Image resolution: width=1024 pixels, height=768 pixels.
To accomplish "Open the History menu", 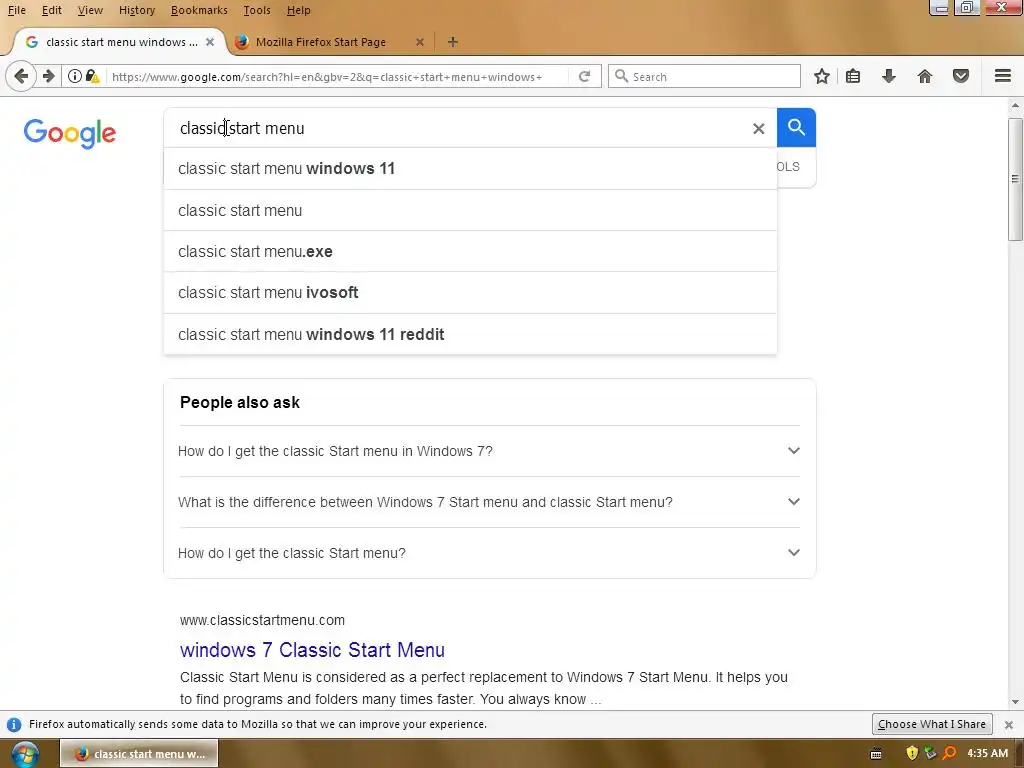I will [136, 10].
